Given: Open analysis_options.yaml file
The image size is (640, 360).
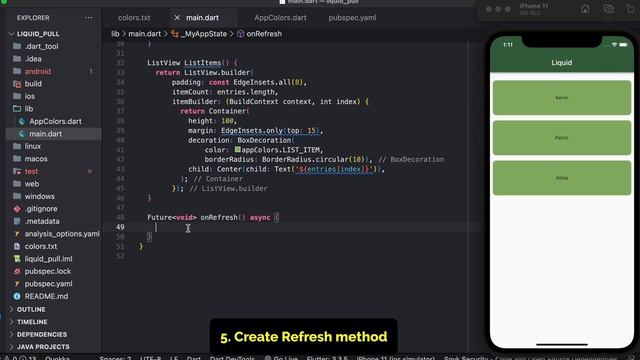Looking at the screenshot, I should [x=62, y=234].
